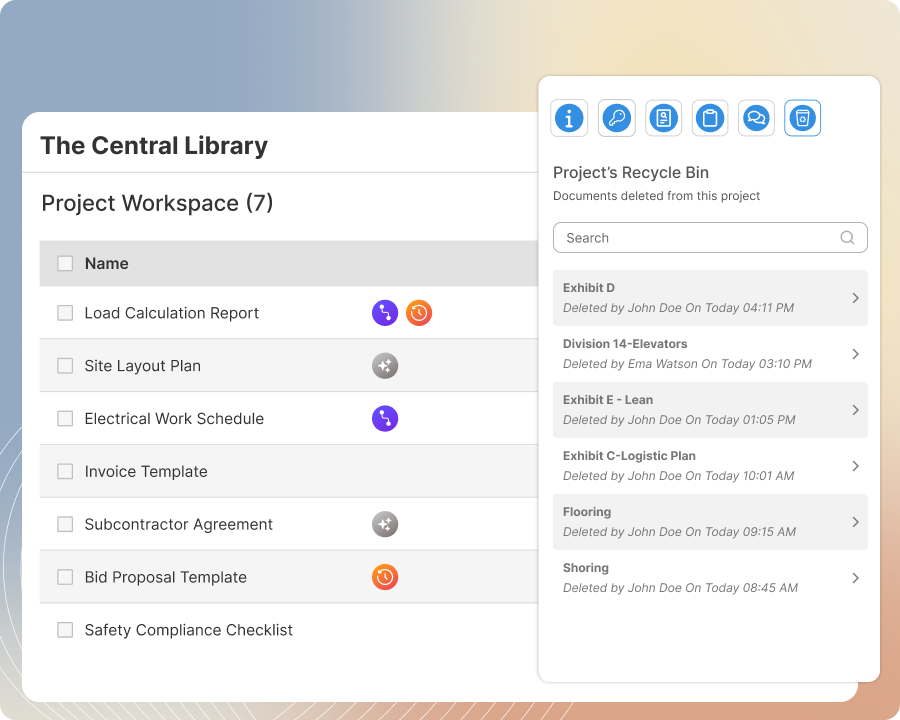The width and height of the screenshot is (900, 720).
Task: Click purple workflow icon on Load Calculation Report
Action: click(385, 313)
